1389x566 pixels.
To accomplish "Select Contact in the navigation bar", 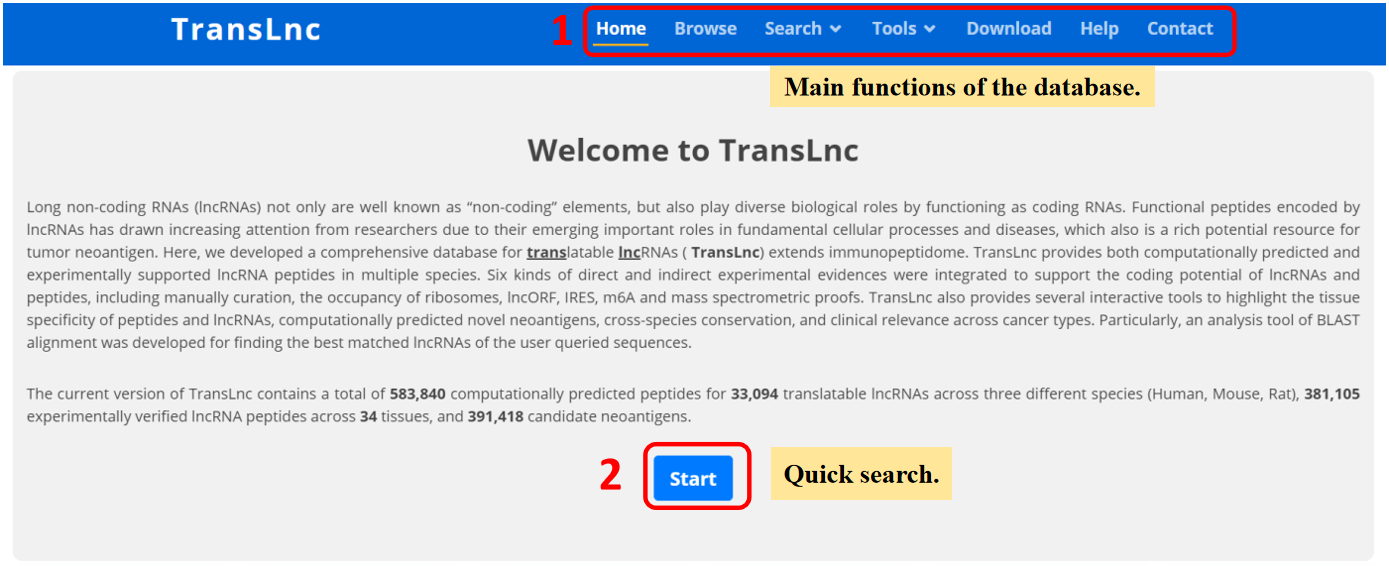I will coord(1179,29).
